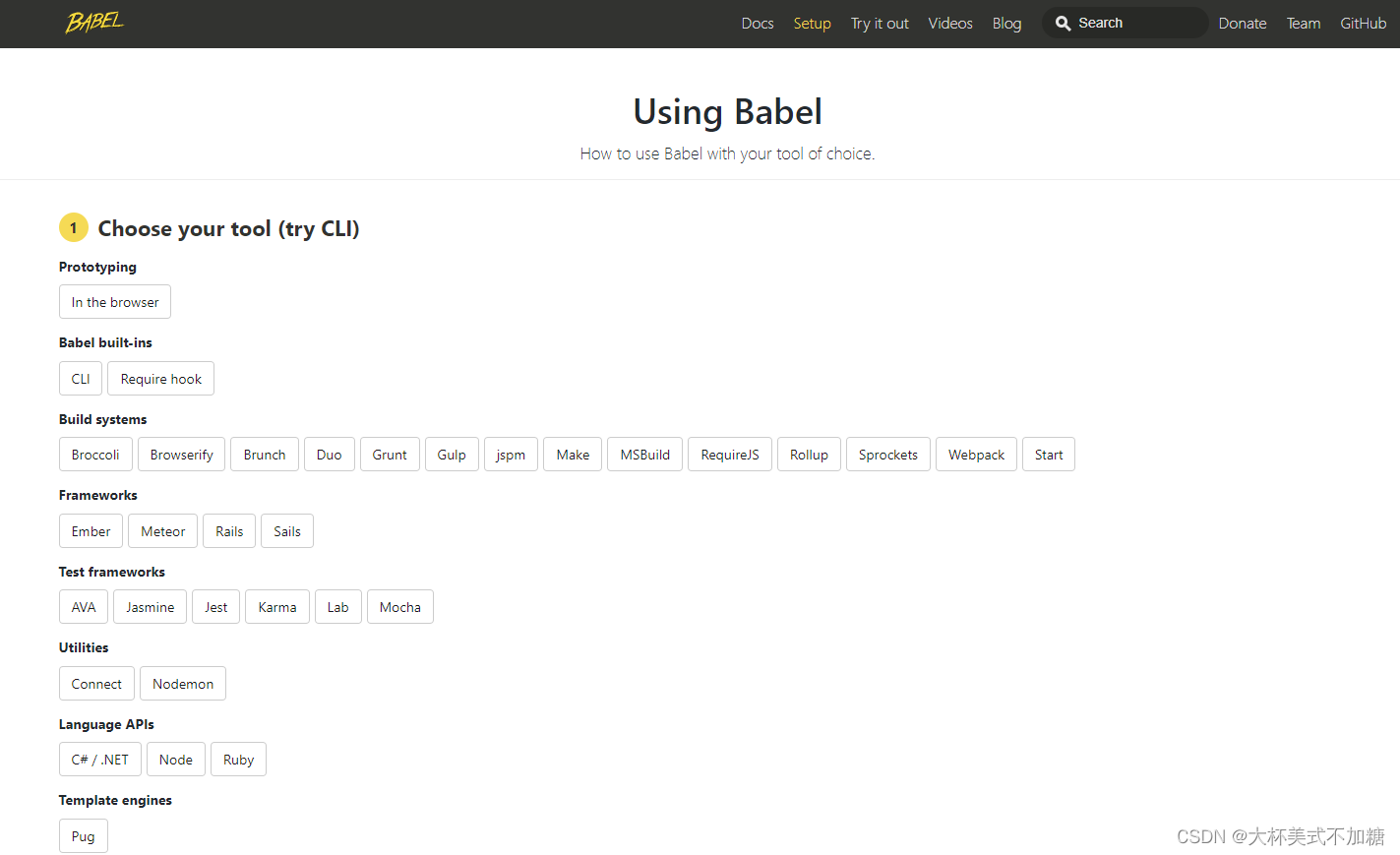This screenshot has height=855, width=1400.
Task: Focus the Search input field
Action: pos(1126,23)
